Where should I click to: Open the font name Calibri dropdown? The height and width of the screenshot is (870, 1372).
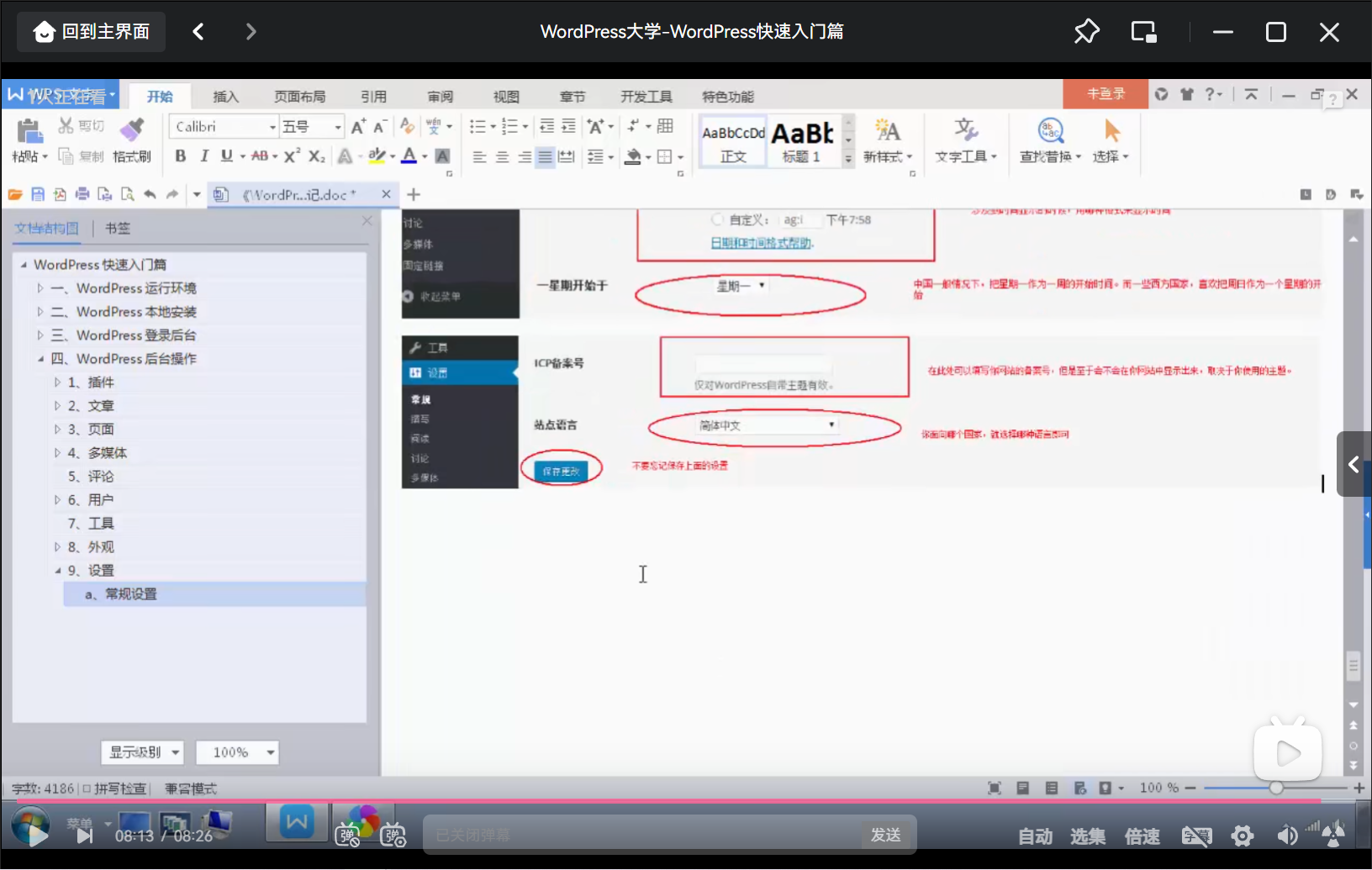(x=272, y=127)
